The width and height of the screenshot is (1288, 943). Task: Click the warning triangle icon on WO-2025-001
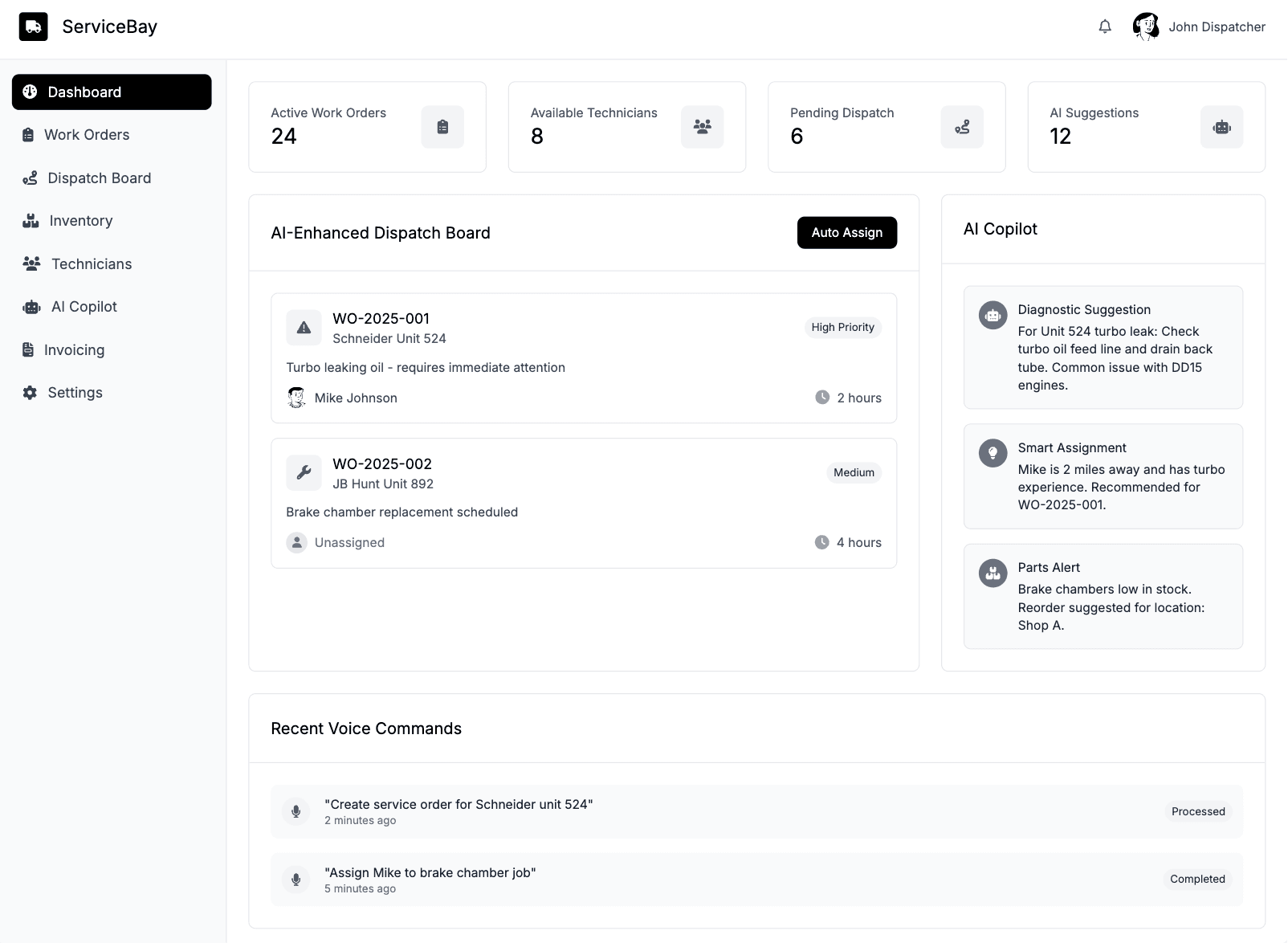304,328
